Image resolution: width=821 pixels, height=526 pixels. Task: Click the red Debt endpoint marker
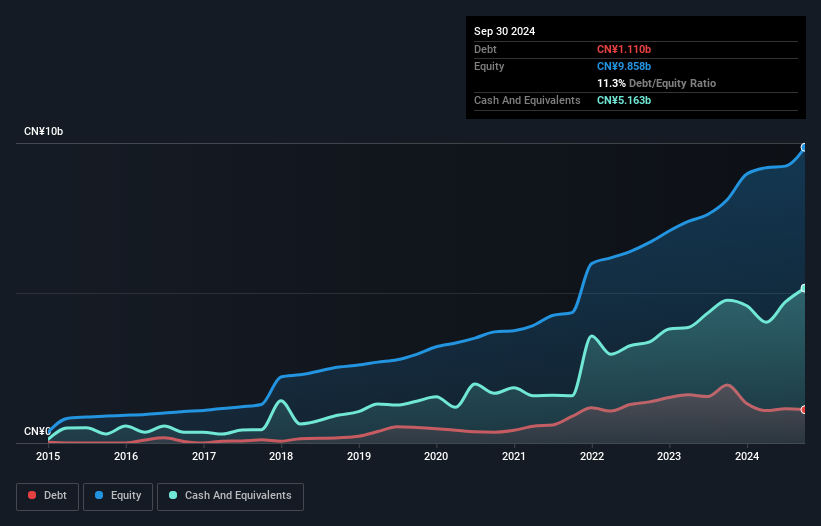point(804,410)
